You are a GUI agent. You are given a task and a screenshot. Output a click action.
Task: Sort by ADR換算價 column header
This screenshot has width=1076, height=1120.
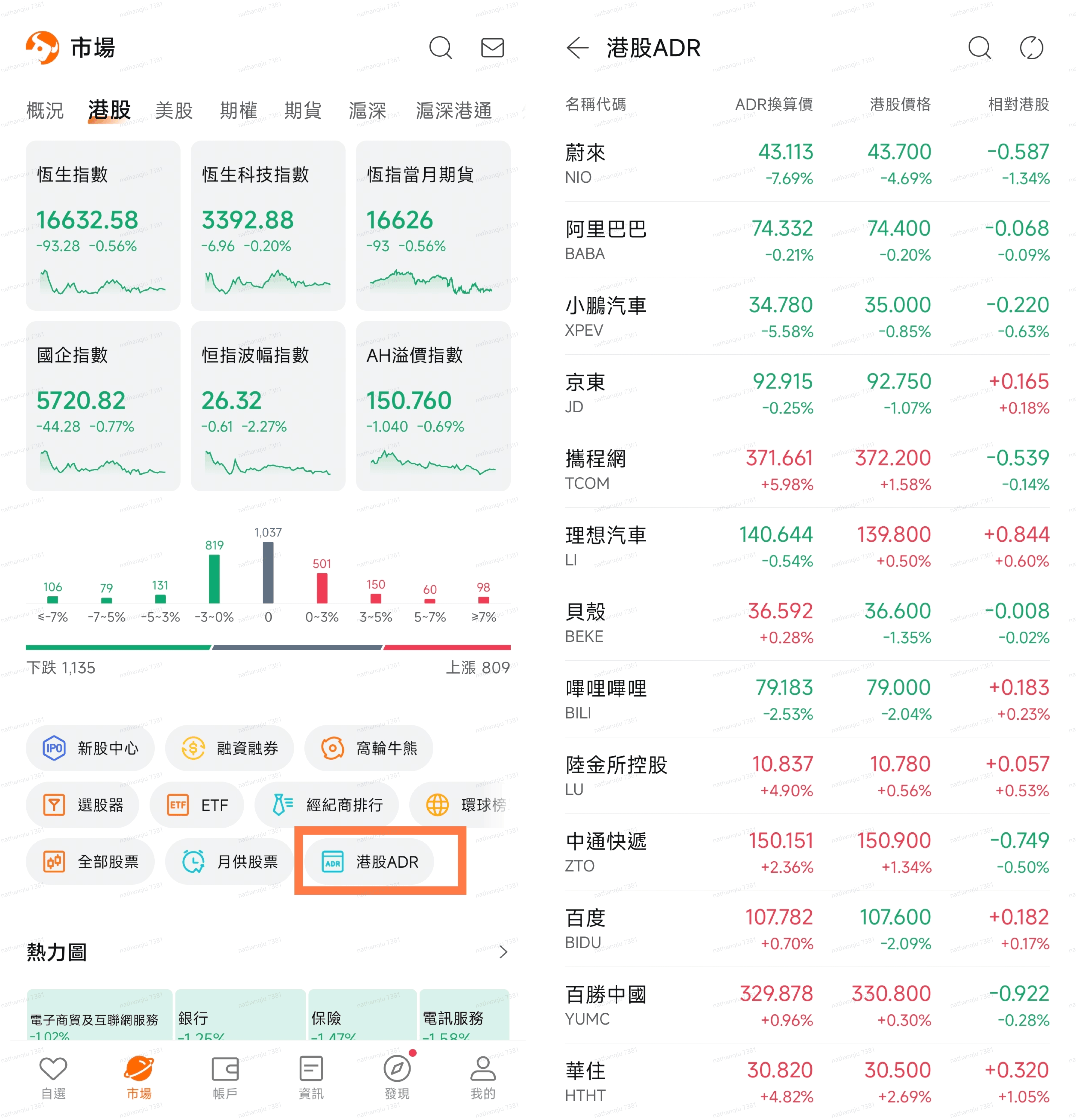pyautogui.click(x=774, y=104)
